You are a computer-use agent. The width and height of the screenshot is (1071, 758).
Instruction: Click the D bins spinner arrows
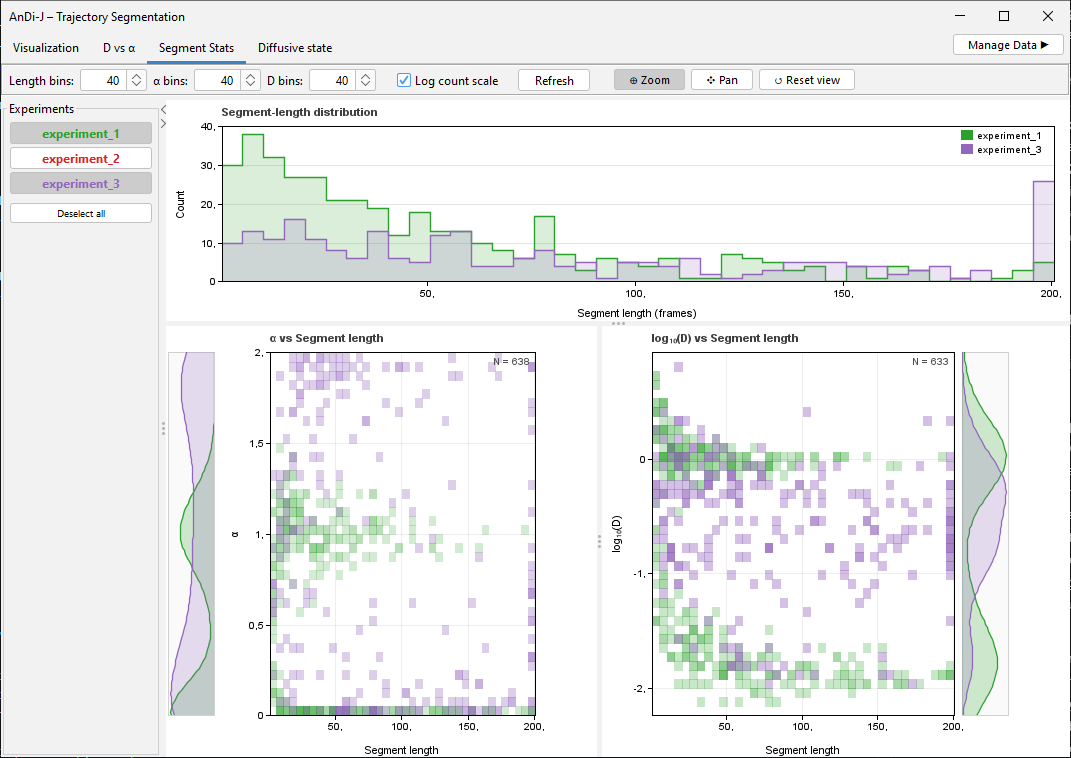click(x=365, y=81)
